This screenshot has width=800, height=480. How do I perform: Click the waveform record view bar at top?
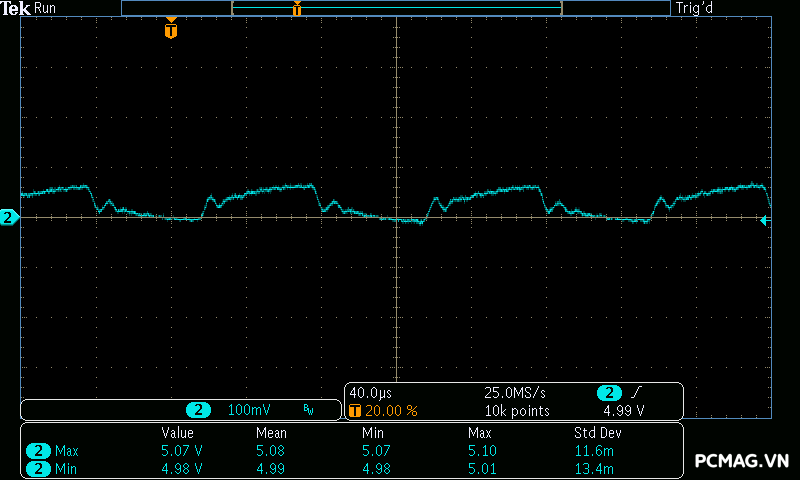pyautogui.click(x=395, y=8)
